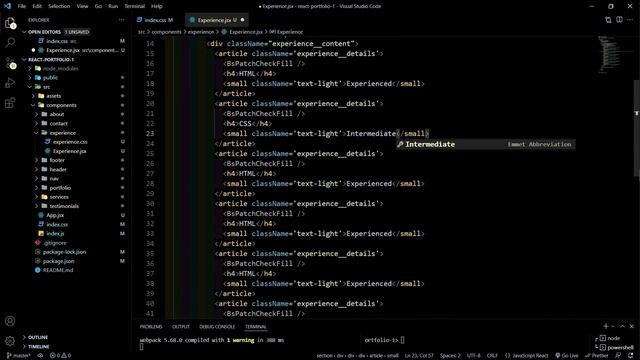The height and width of the screenshot is (360, 640).
Task: Maximize the terminal panel size
Action: [x=622, y=326]
